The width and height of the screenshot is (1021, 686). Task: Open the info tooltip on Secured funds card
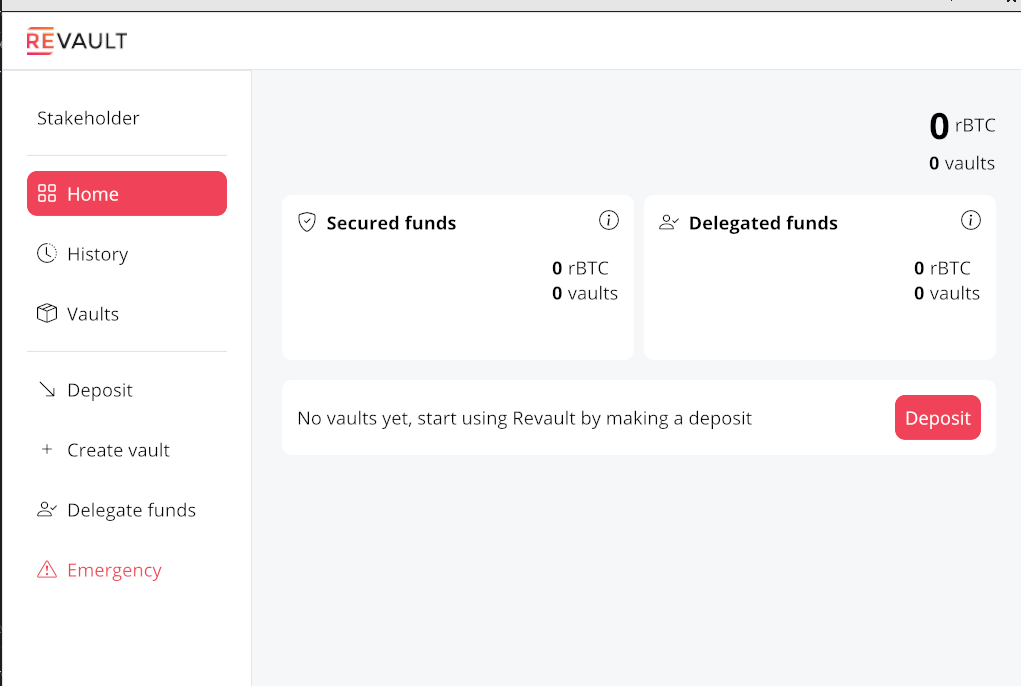pos(609,220)
